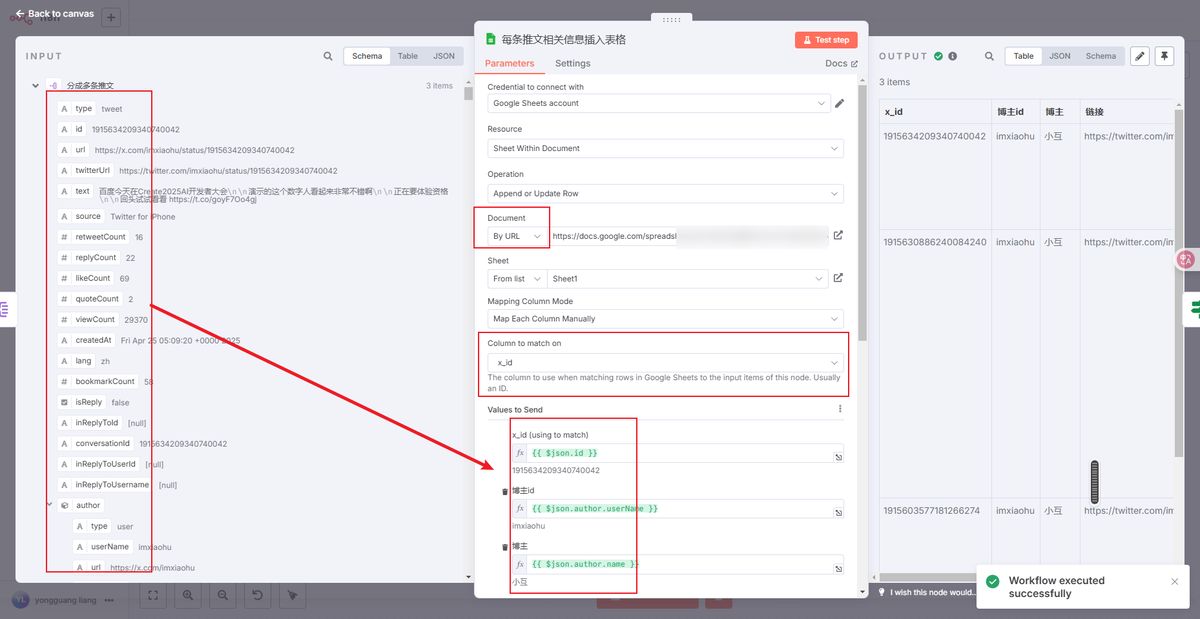1200x619 pixels.
Task: Toggle the fx expression mode on x_id field
Action: [x=520, y=453]
